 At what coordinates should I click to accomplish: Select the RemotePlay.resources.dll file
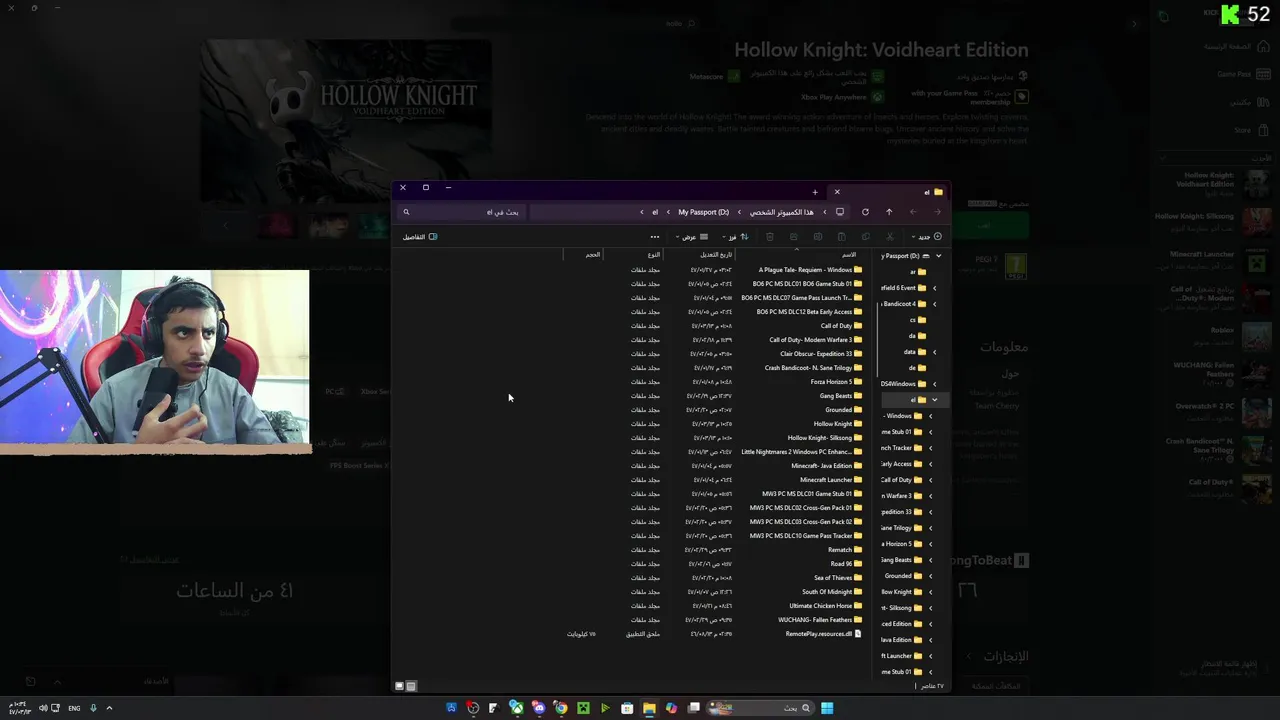coord(824,634)
